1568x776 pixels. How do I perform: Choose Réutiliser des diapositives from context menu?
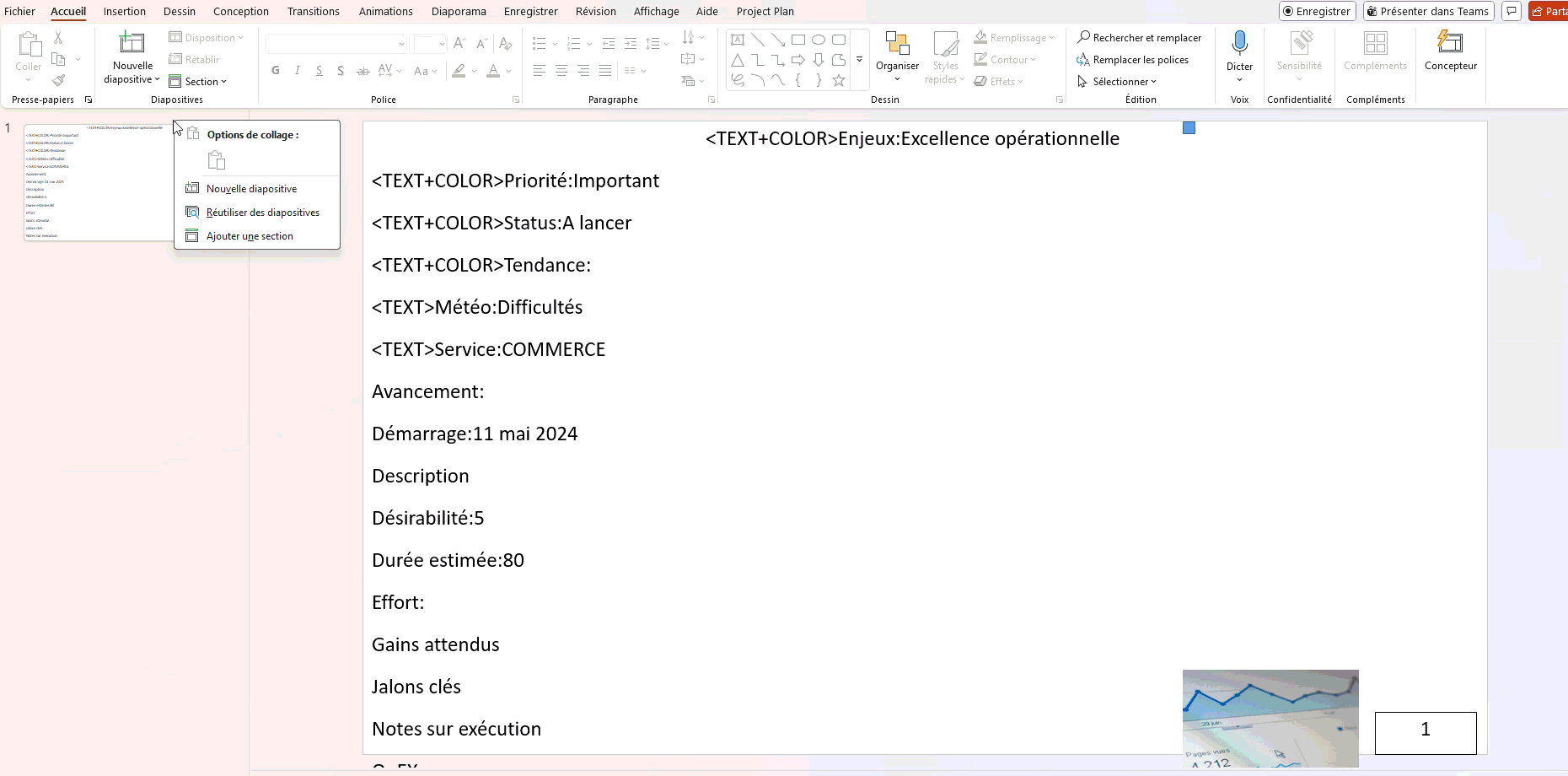[262, 213]
